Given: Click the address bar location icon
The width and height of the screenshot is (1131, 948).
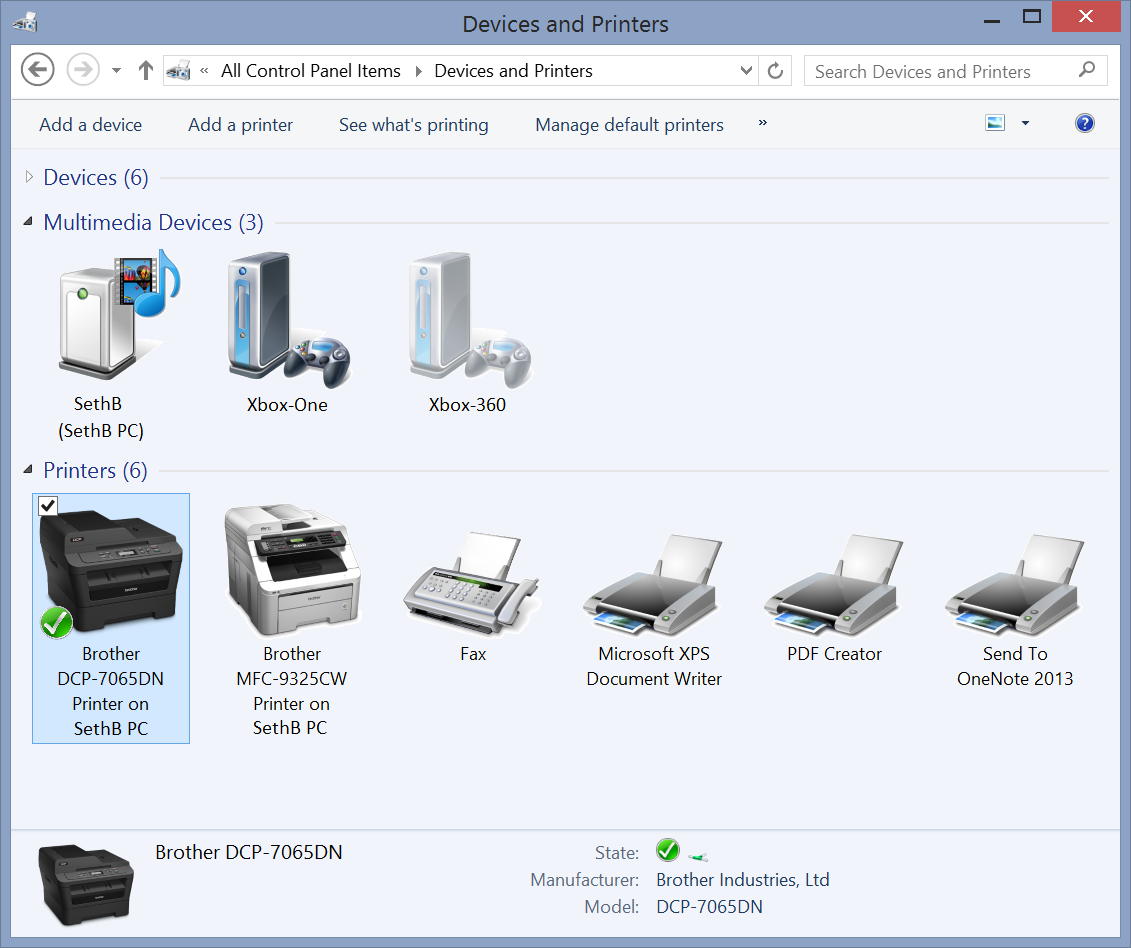Looking at the screenshot, I should point(178,71).
